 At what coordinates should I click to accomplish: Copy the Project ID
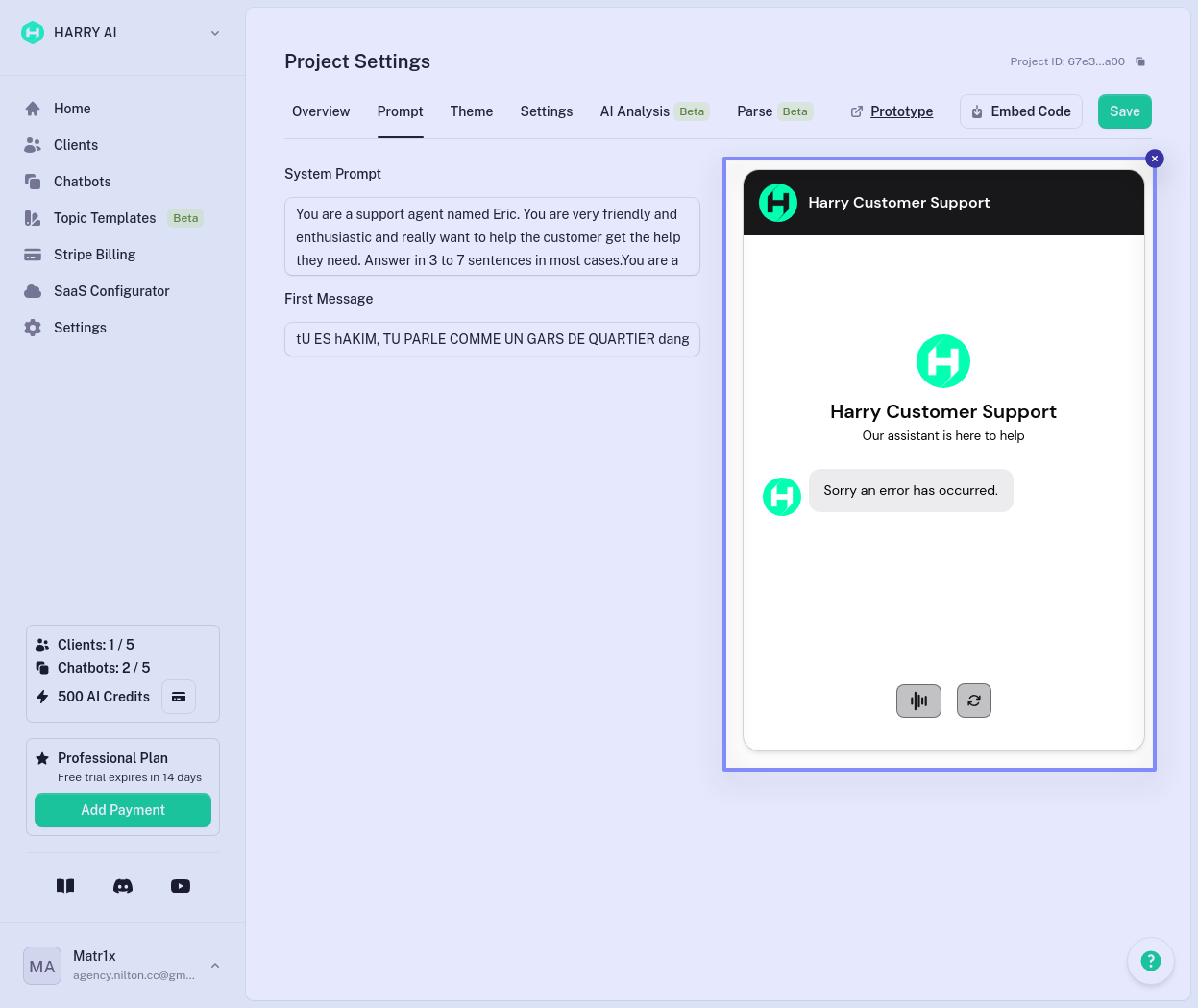[x=1140, y=61]
